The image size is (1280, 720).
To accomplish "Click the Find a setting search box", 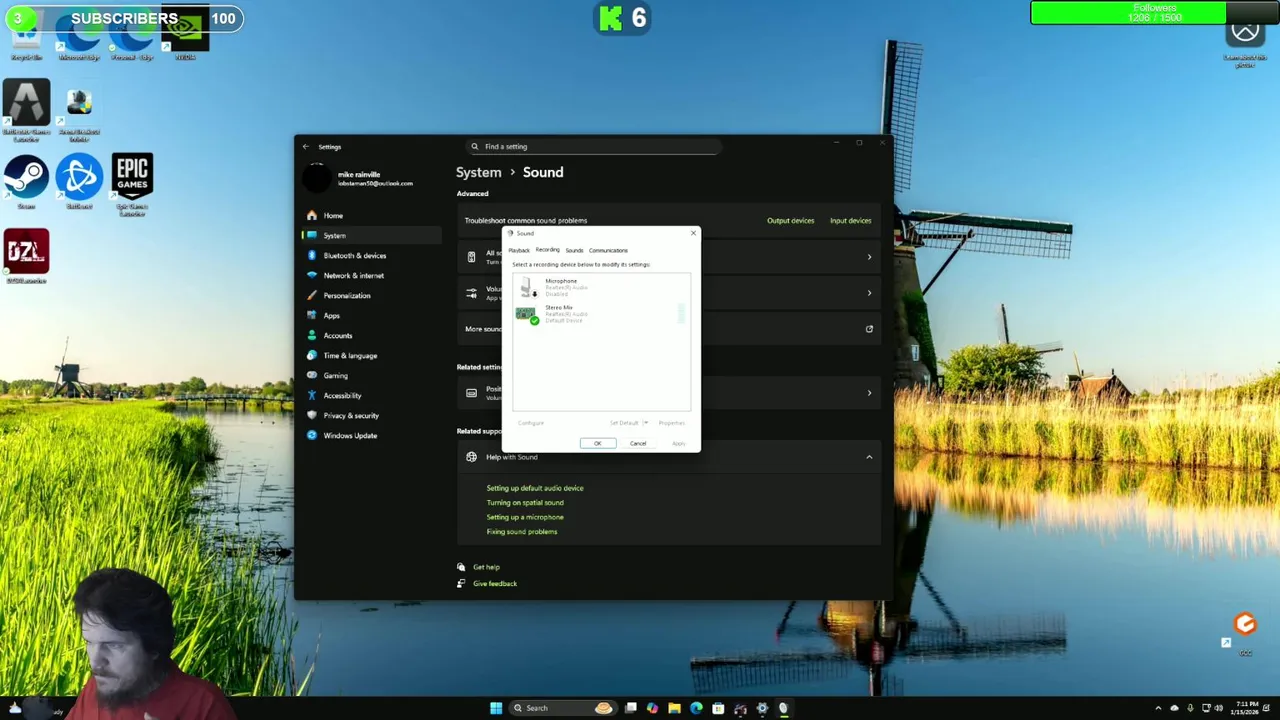I will [594, 147].
